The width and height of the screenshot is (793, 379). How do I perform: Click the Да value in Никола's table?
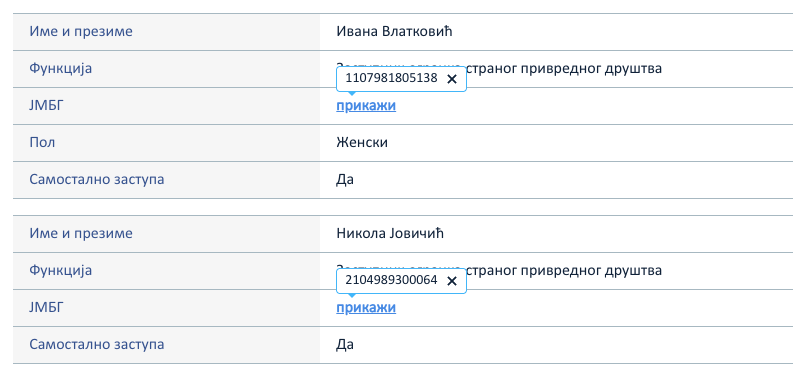click(345, 345)
